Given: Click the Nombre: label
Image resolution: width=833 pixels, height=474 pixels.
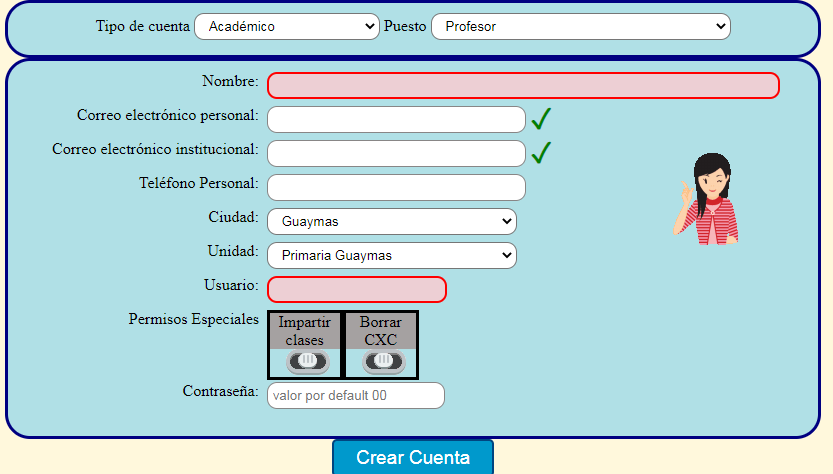Looking at the screenshot, I should click(x=230, y=81).
